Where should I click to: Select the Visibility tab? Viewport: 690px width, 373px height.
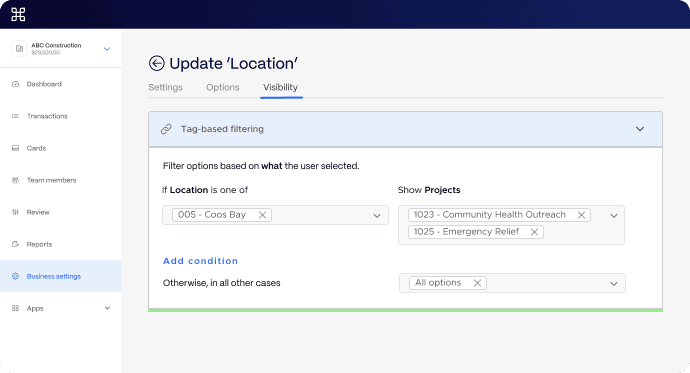coord(280,87)
